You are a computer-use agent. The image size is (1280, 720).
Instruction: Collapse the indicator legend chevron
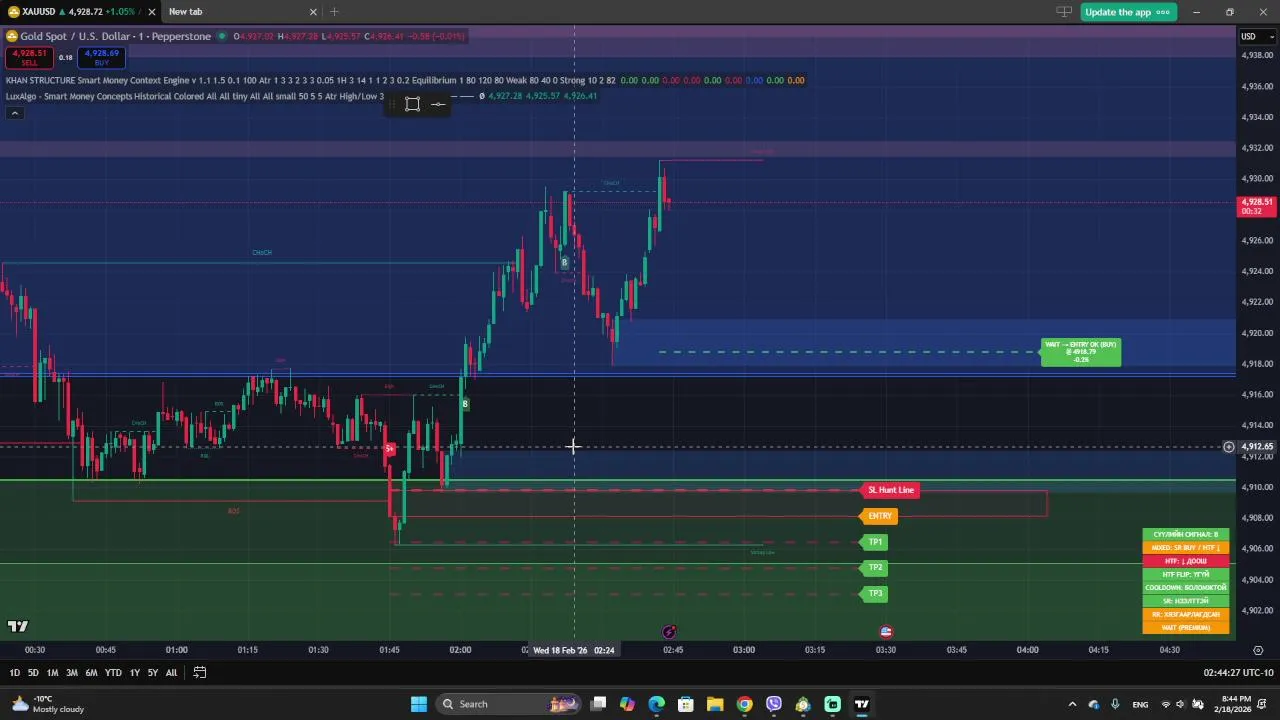(14, 113)
